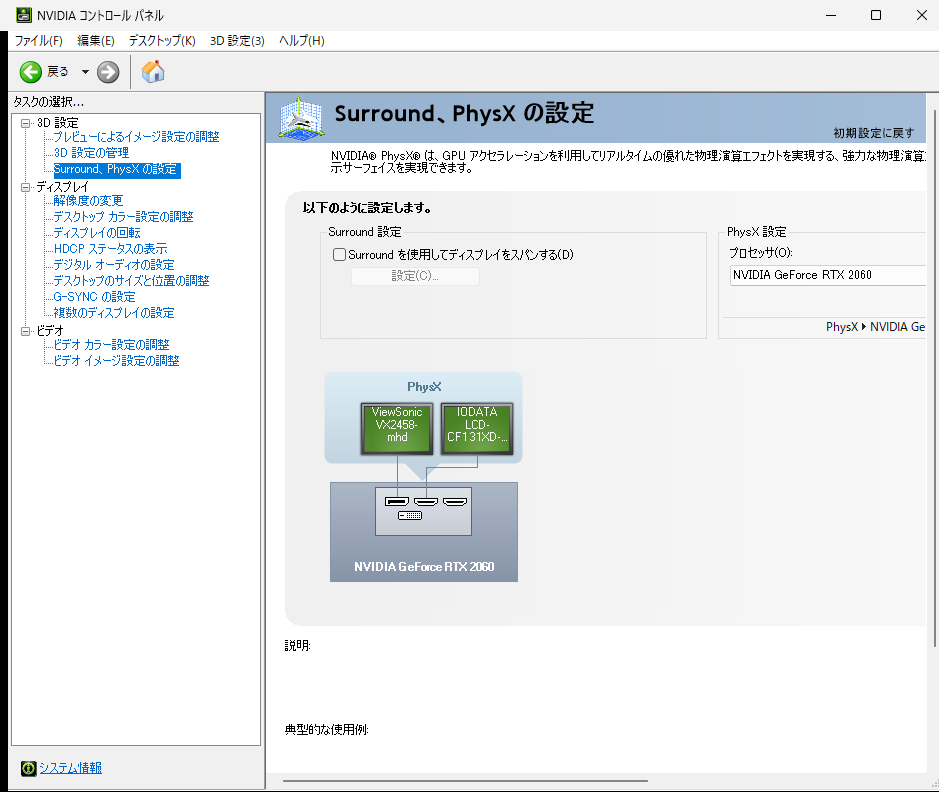939x792 pixels.
Task: Open the システム情報 link
Action: click(71, 768)
